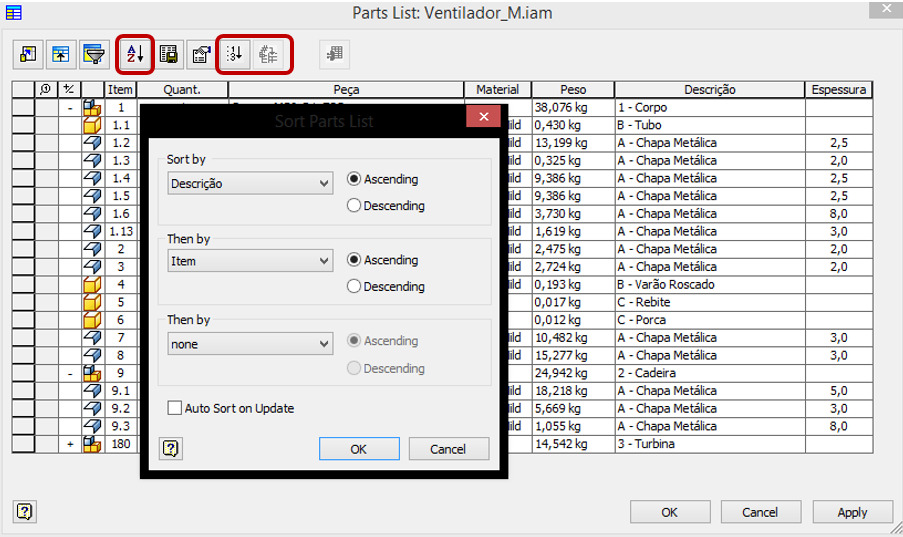Click the '3 - Turbina' description cell
The width and height of the screenshot is (903, 537).
[710, 444]
